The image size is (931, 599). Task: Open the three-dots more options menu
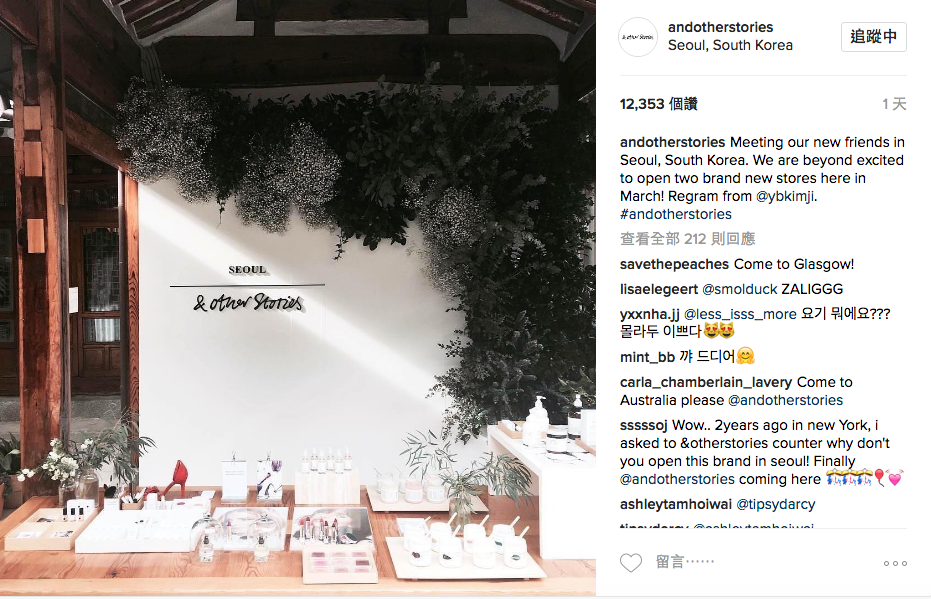(x=895, y=563)
